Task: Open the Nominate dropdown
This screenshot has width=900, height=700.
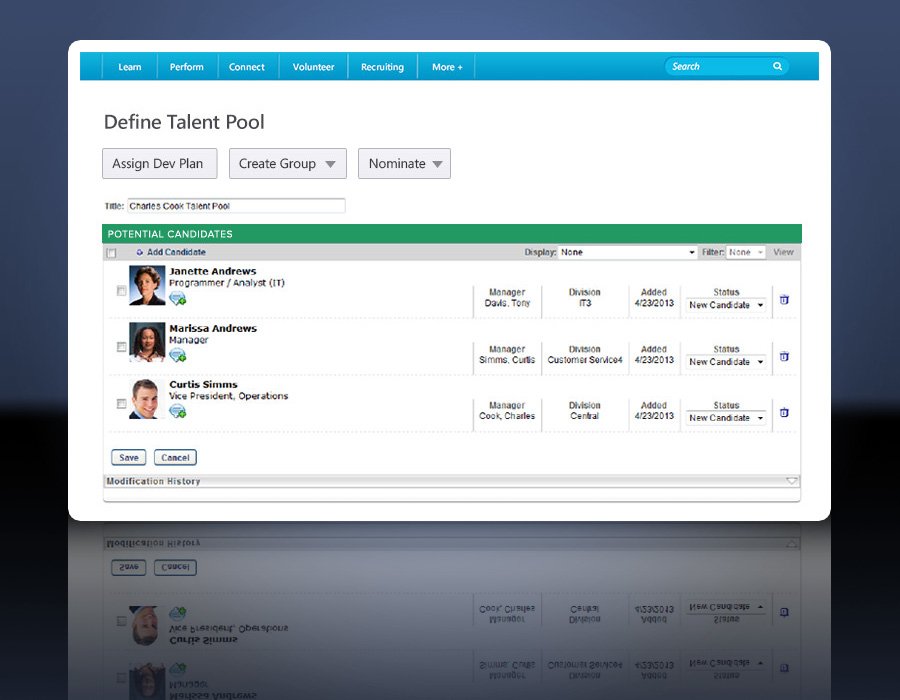Action: coord(404,164)
